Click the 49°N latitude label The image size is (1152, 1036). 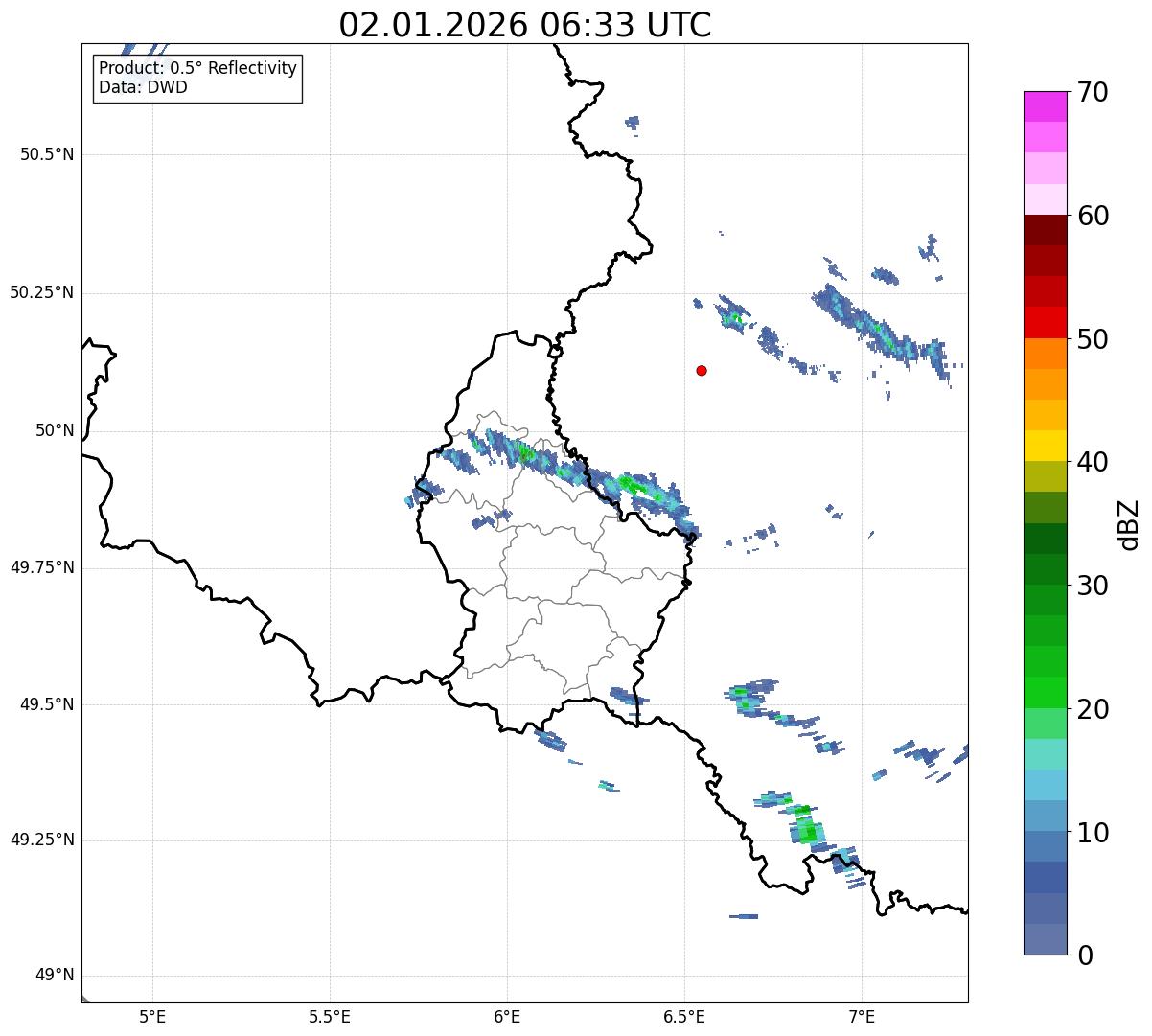click(55, 975)
